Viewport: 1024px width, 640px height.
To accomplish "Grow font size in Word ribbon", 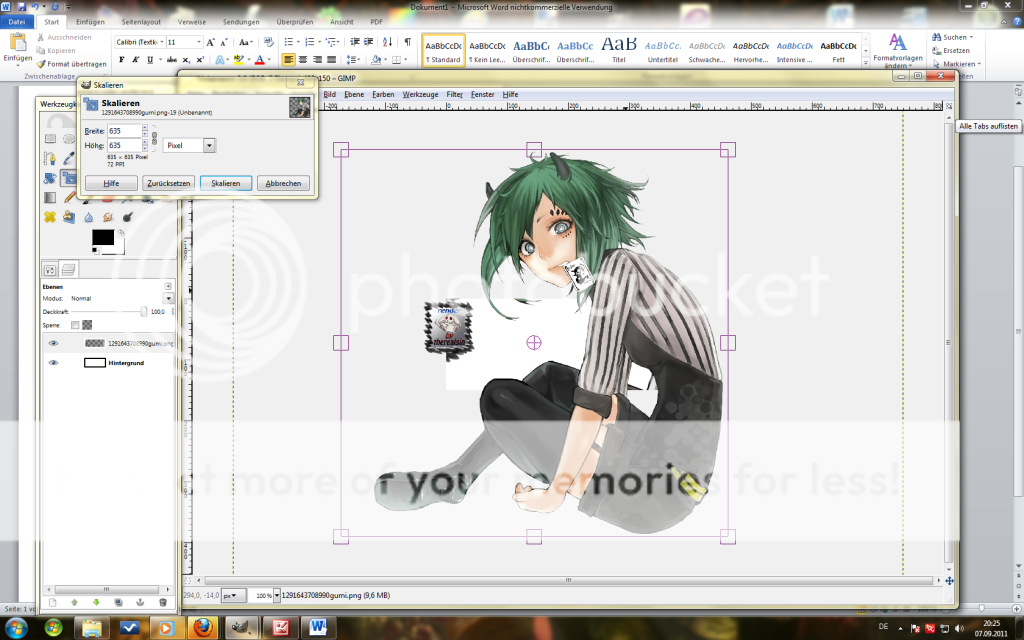I will tap(210, 42).
